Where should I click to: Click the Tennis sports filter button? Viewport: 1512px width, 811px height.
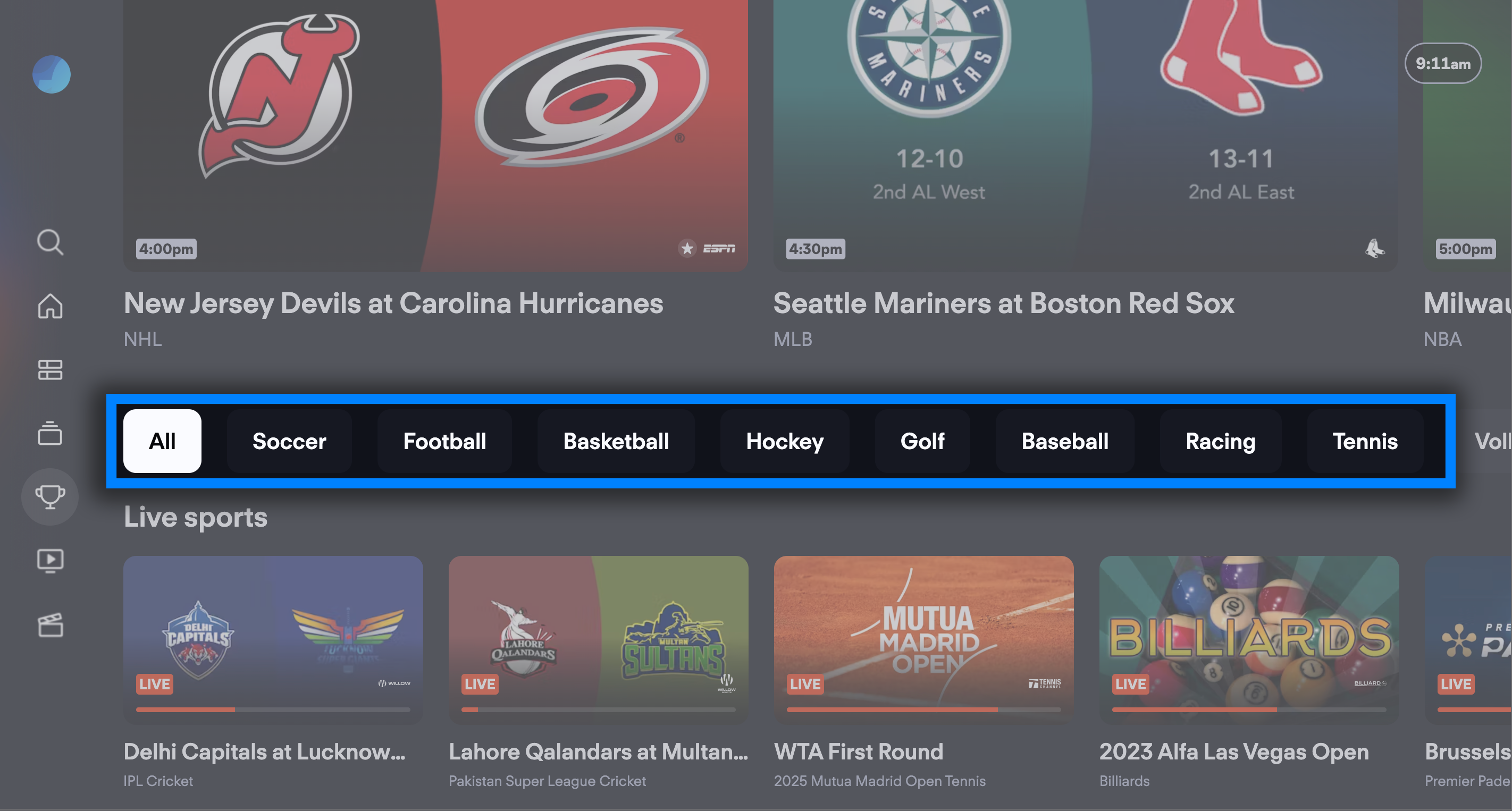[x=1364, y=441]
